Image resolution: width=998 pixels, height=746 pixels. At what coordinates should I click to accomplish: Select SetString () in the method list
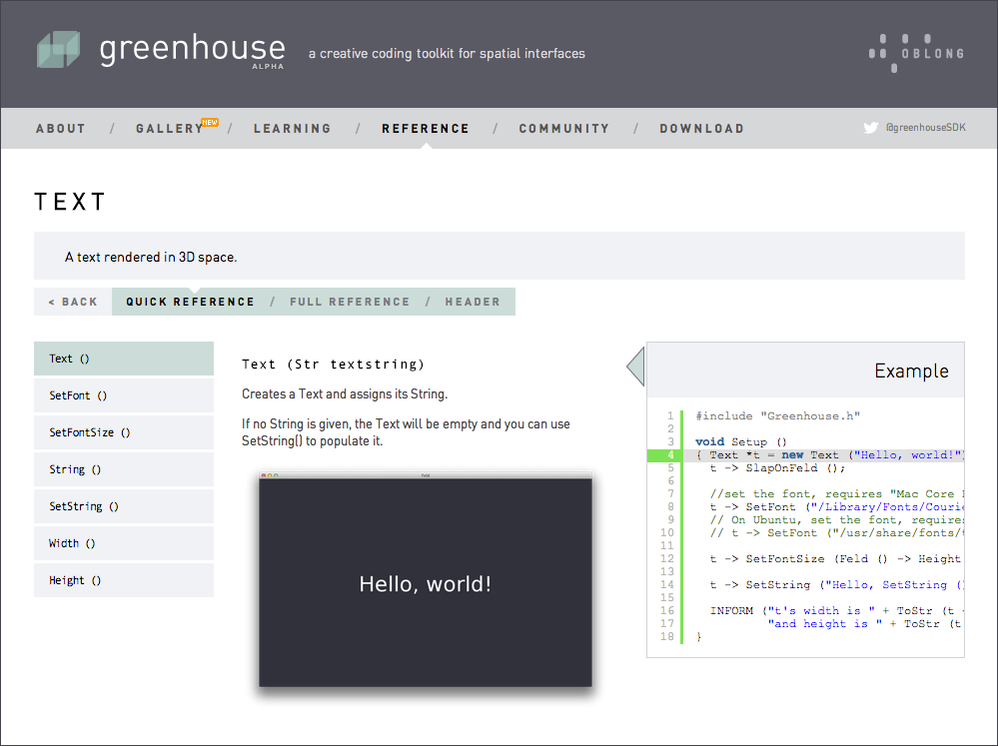click(x=123, y=506)
